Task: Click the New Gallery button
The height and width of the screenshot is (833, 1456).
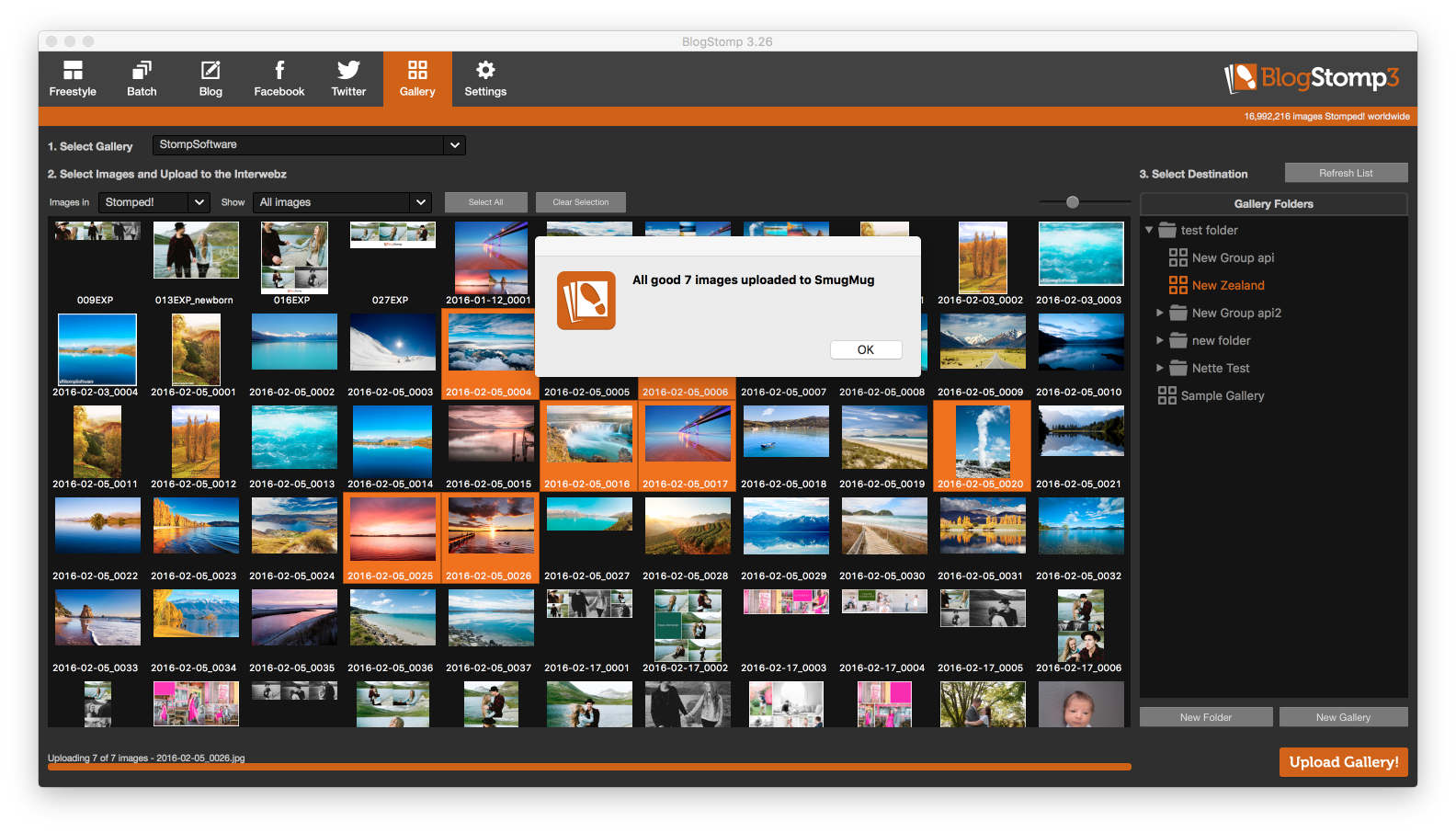Action: tap(1343, 717)
